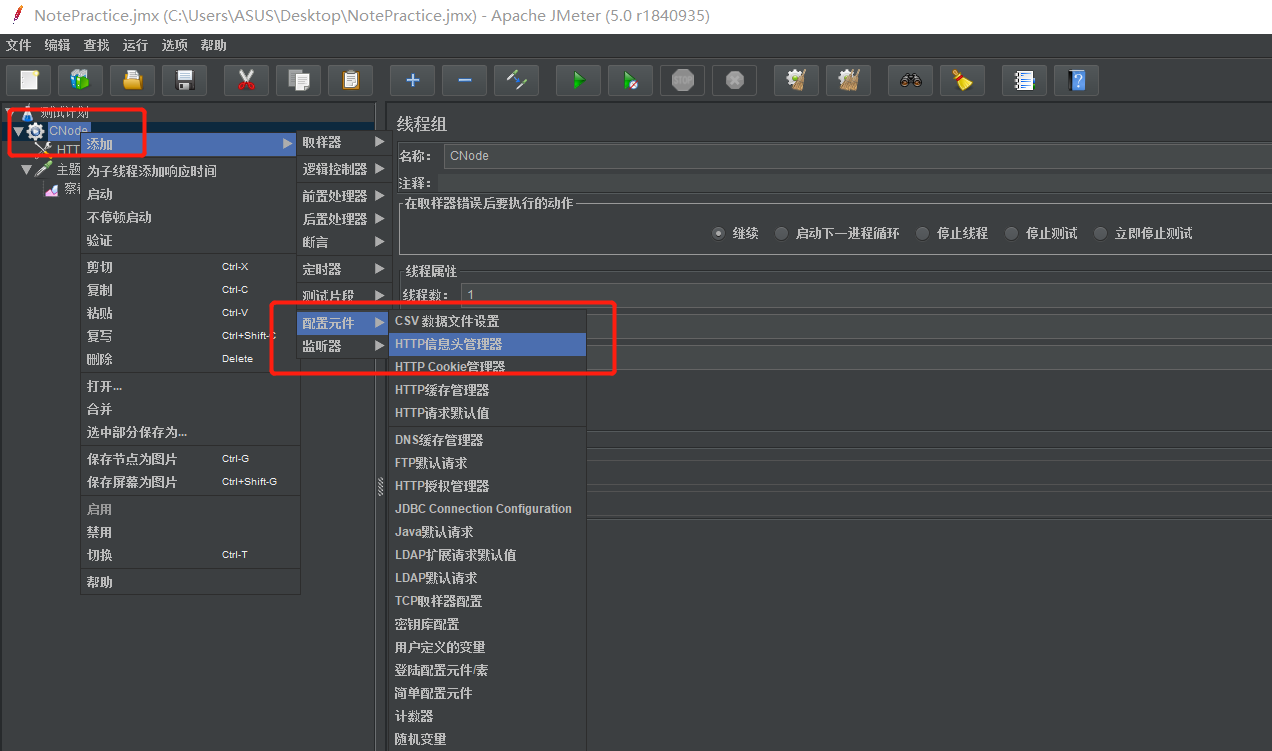Viewport: 1272px width, 751px height.
Task: Click the Clear all results icon
Action: (x=849, y=80)
